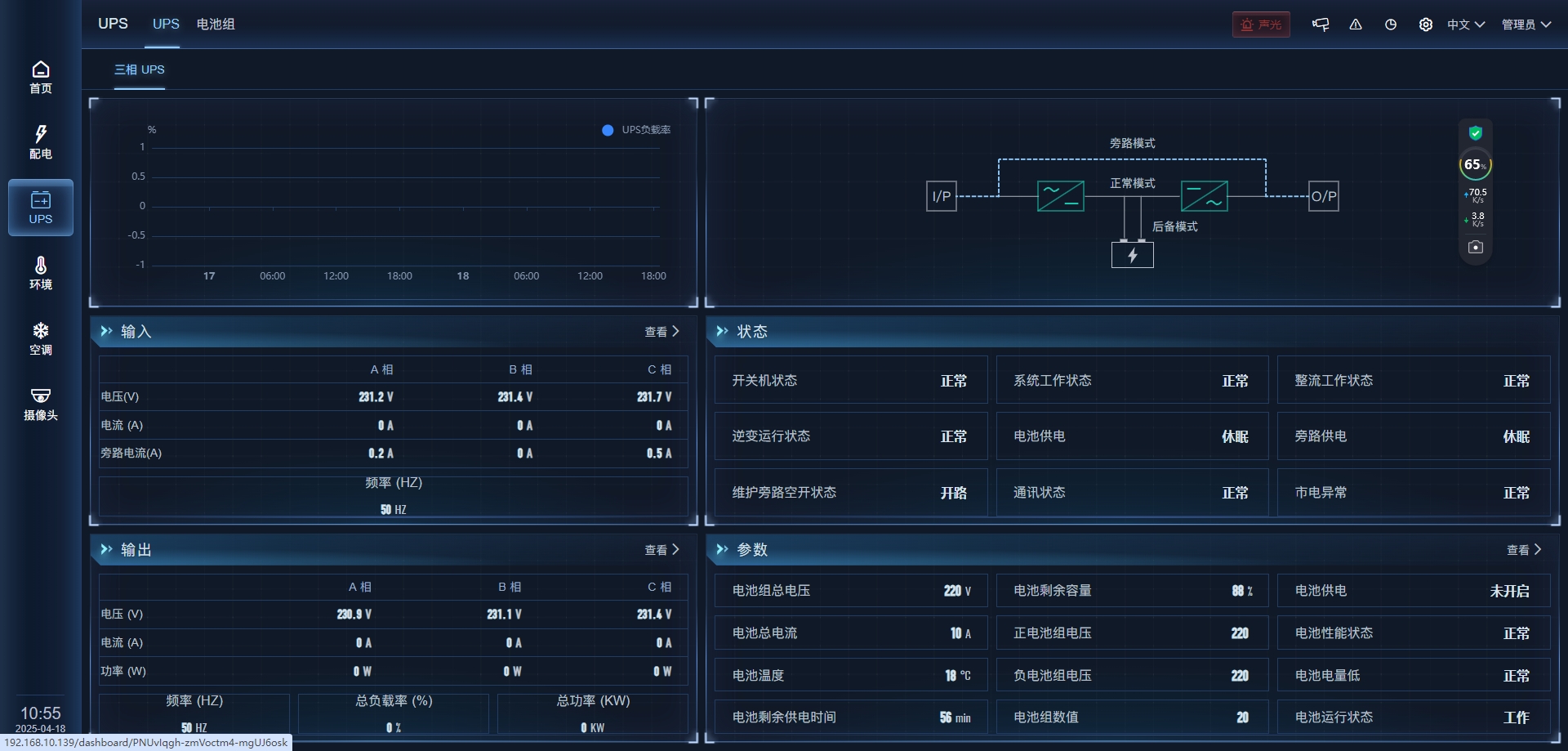The image size is (1568, 751).
Task: Select the 三相 UPS tab
Action: point(140,69)
